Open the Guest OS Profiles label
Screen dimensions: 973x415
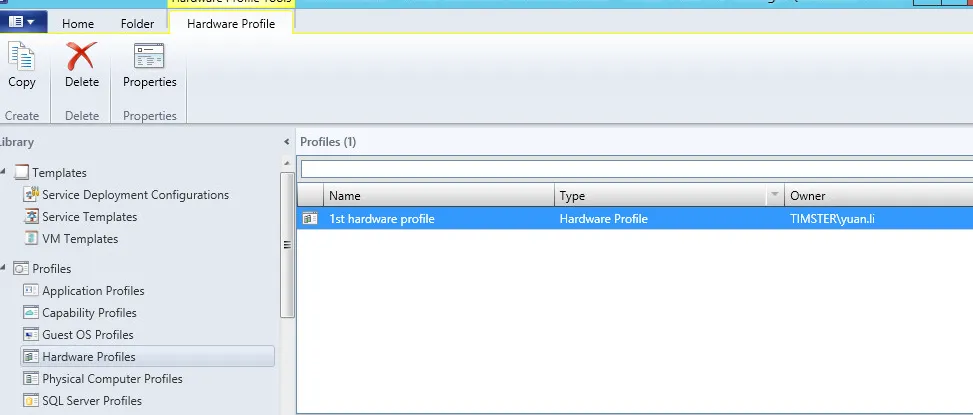click(87, 334)
